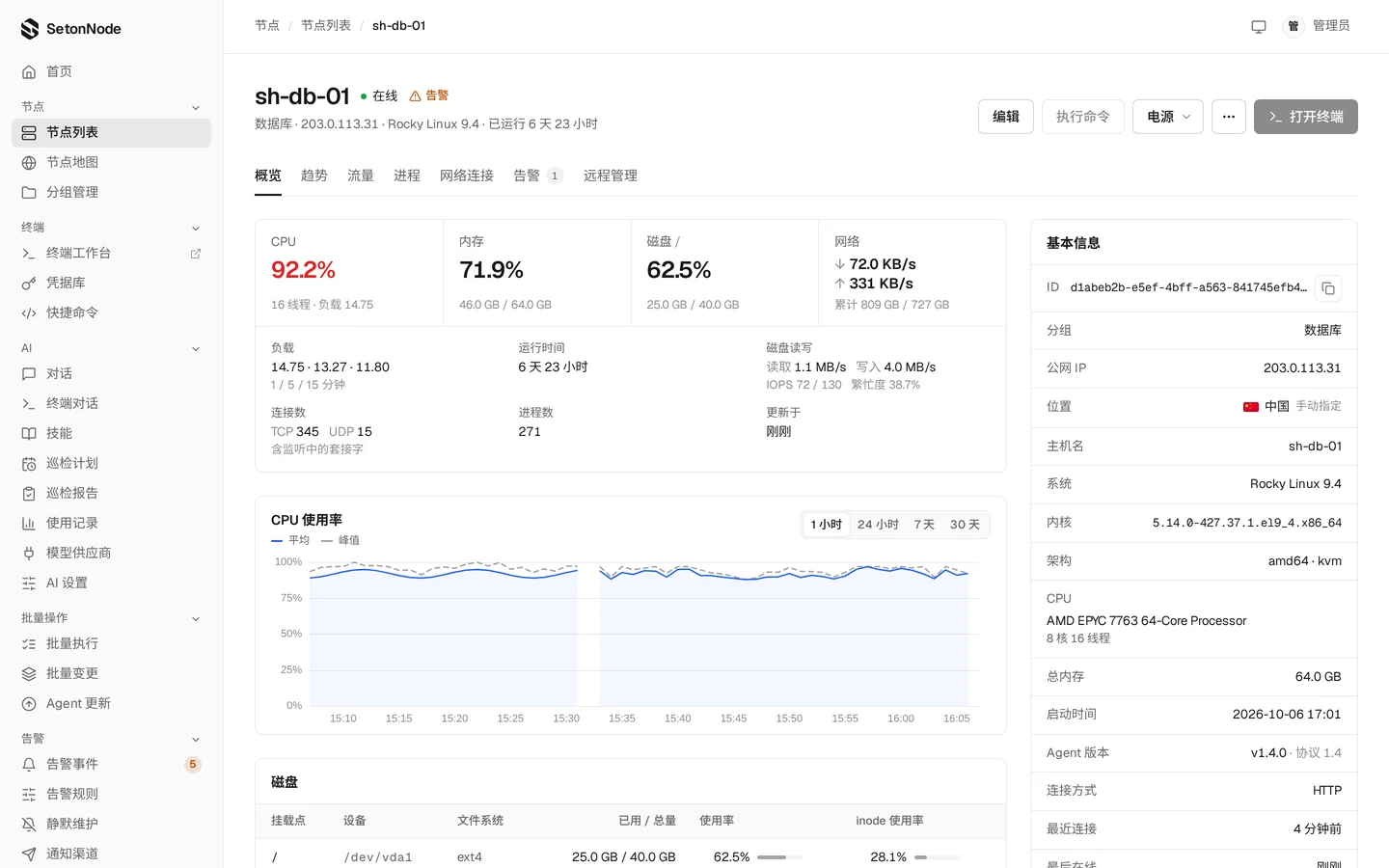Screen dimensions: 1389x868
Task: Open 模型供应商 plug icon
Action: click(x=29, y=554)
